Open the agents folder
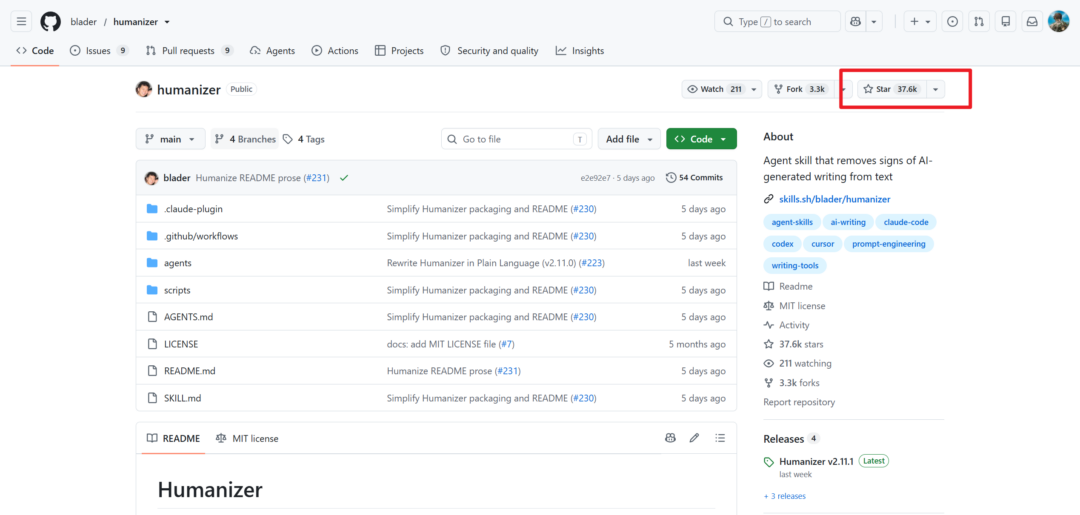The height and width of the screenshot is (515, 1080). click(x=178, y=263)
